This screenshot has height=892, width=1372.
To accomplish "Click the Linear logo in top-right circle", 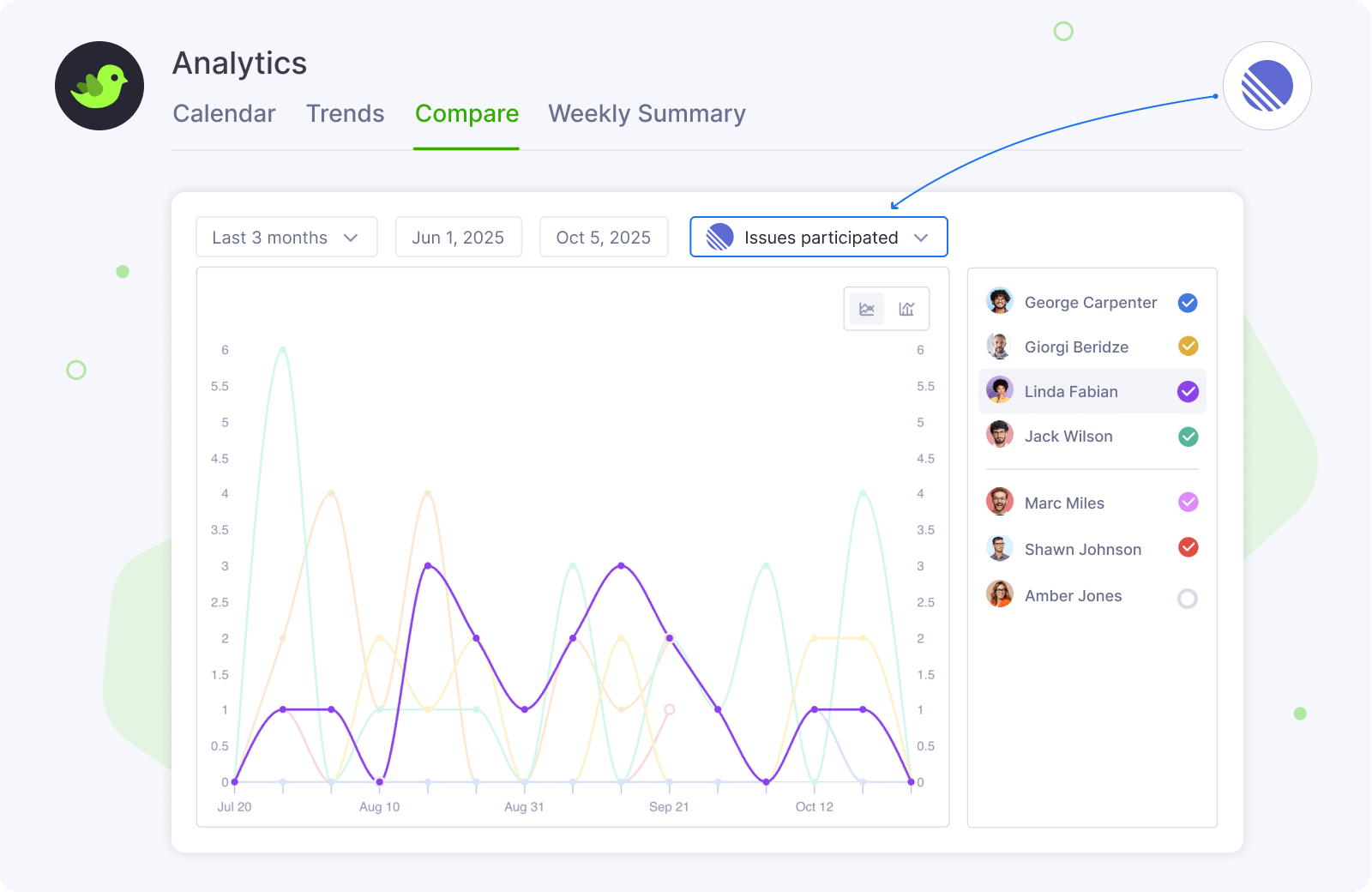I will tap(1267, 86).
